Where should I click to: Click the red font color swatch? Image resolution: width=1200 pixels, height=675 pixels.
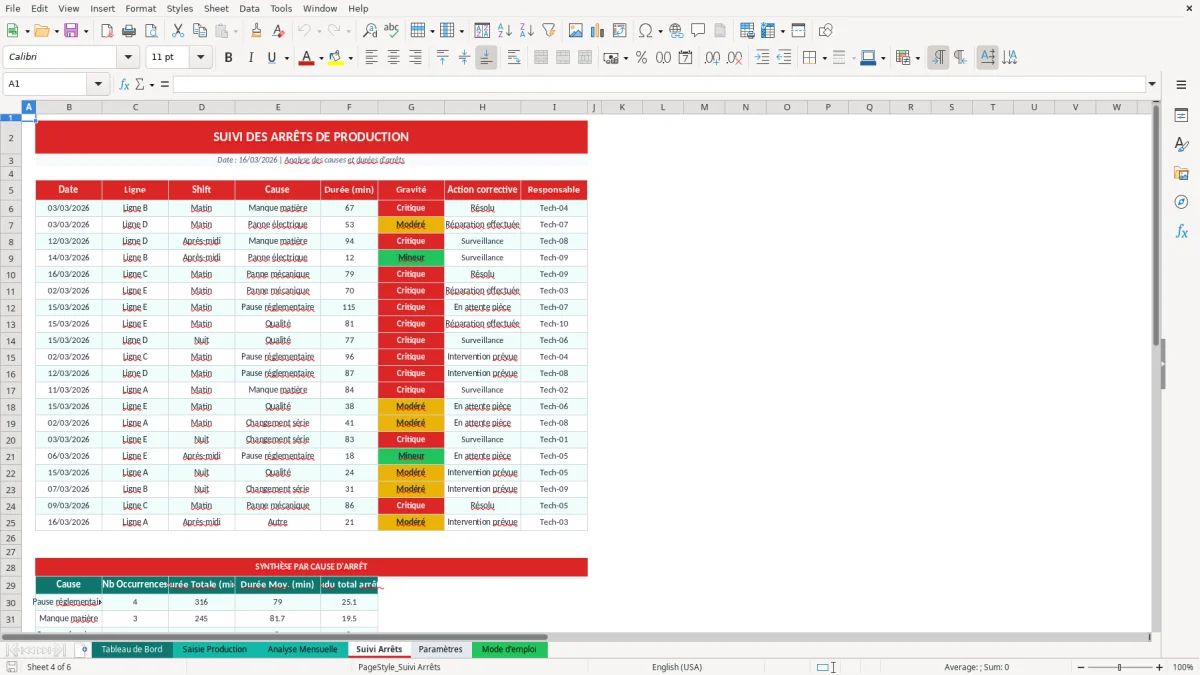(306, 58)
